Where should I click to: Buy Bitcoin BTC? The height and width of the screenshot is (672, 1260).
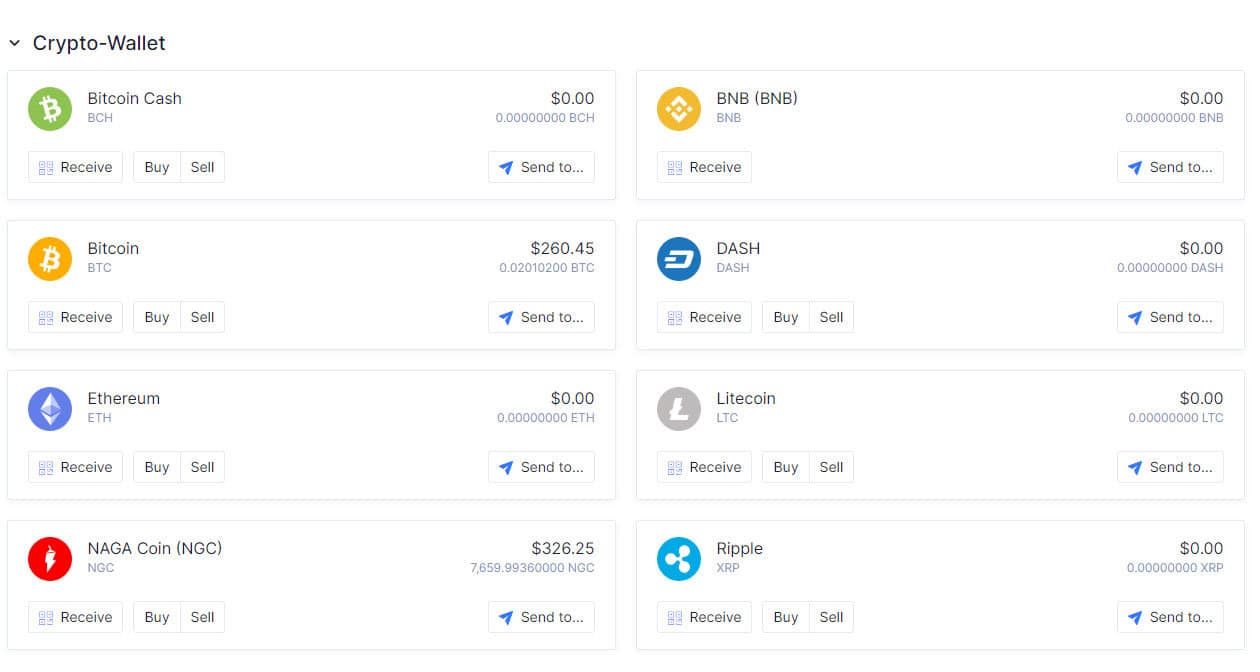pyautogui.click(x=157, y=317)
